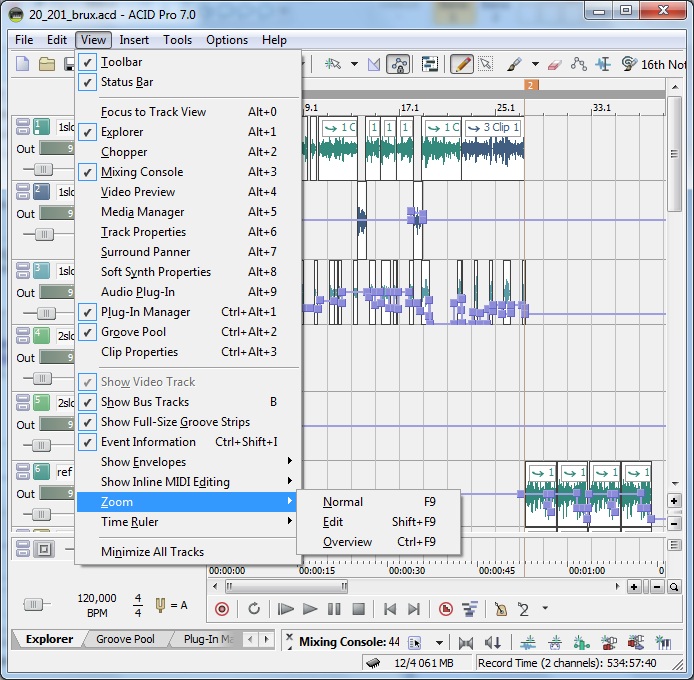Click the Lock Envelopes to Events icon
This screenshot has height=680, width=694.
[397, 64]
